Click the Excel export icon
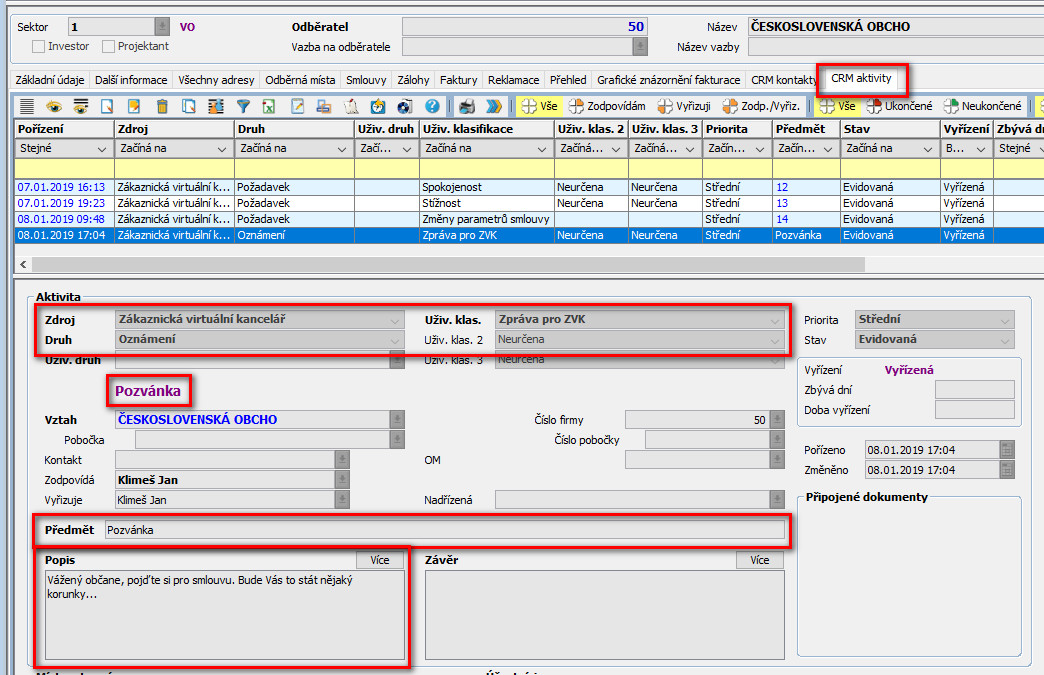 [269, 106]
